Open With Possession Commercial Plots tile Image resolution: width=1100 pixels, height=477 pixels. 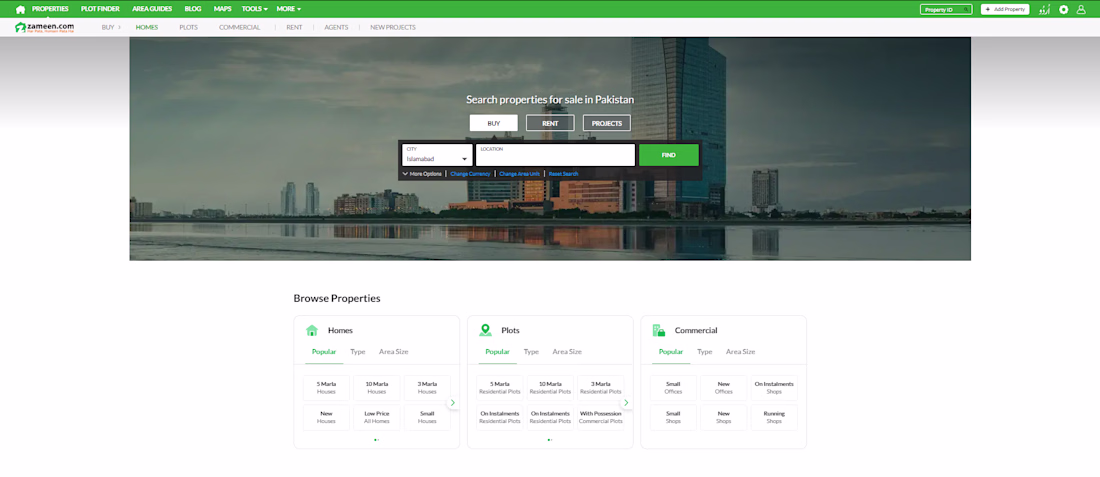coord(601,417)
